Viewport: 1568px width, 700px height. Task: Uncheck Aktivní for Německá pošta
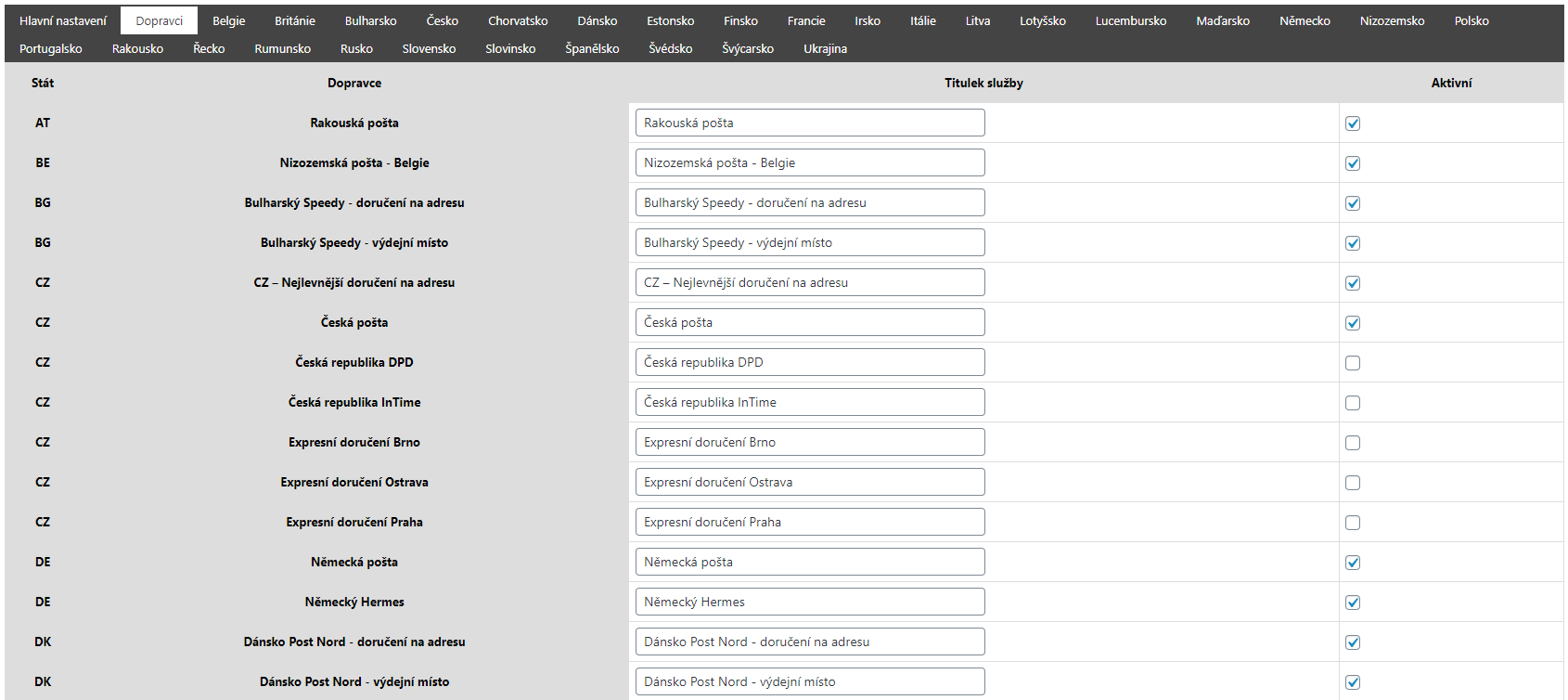point(1353,563)
